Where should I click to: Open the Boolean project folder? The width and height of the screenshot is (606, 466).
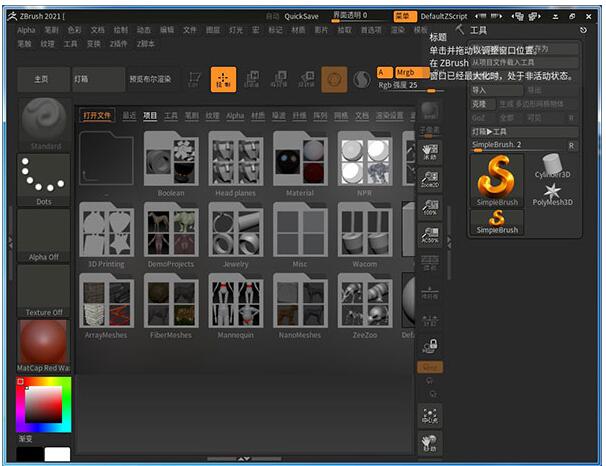171,158
